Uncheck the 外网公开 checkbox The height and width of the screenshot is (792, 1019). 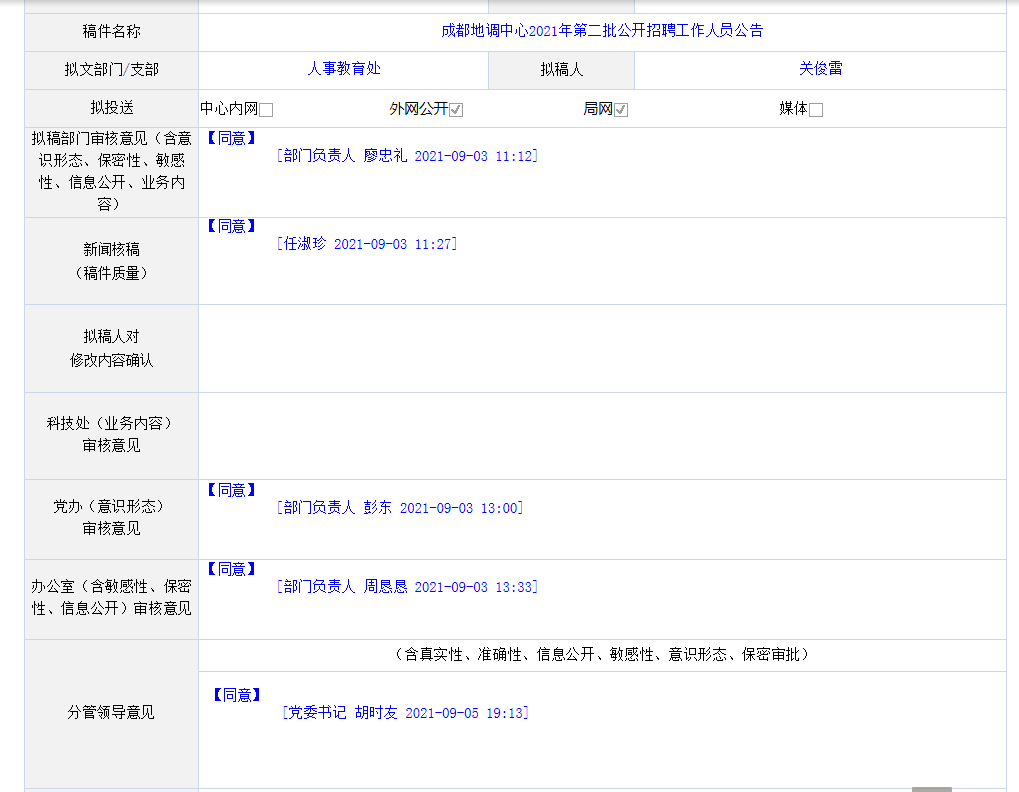tap(456, 110)
